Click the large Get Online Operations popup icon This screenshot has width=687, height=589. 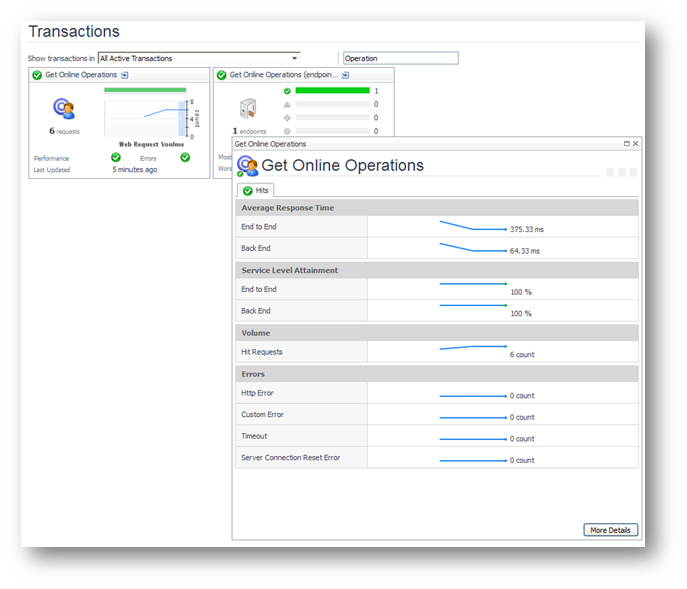pyautogui.click(x=247, y=166)
